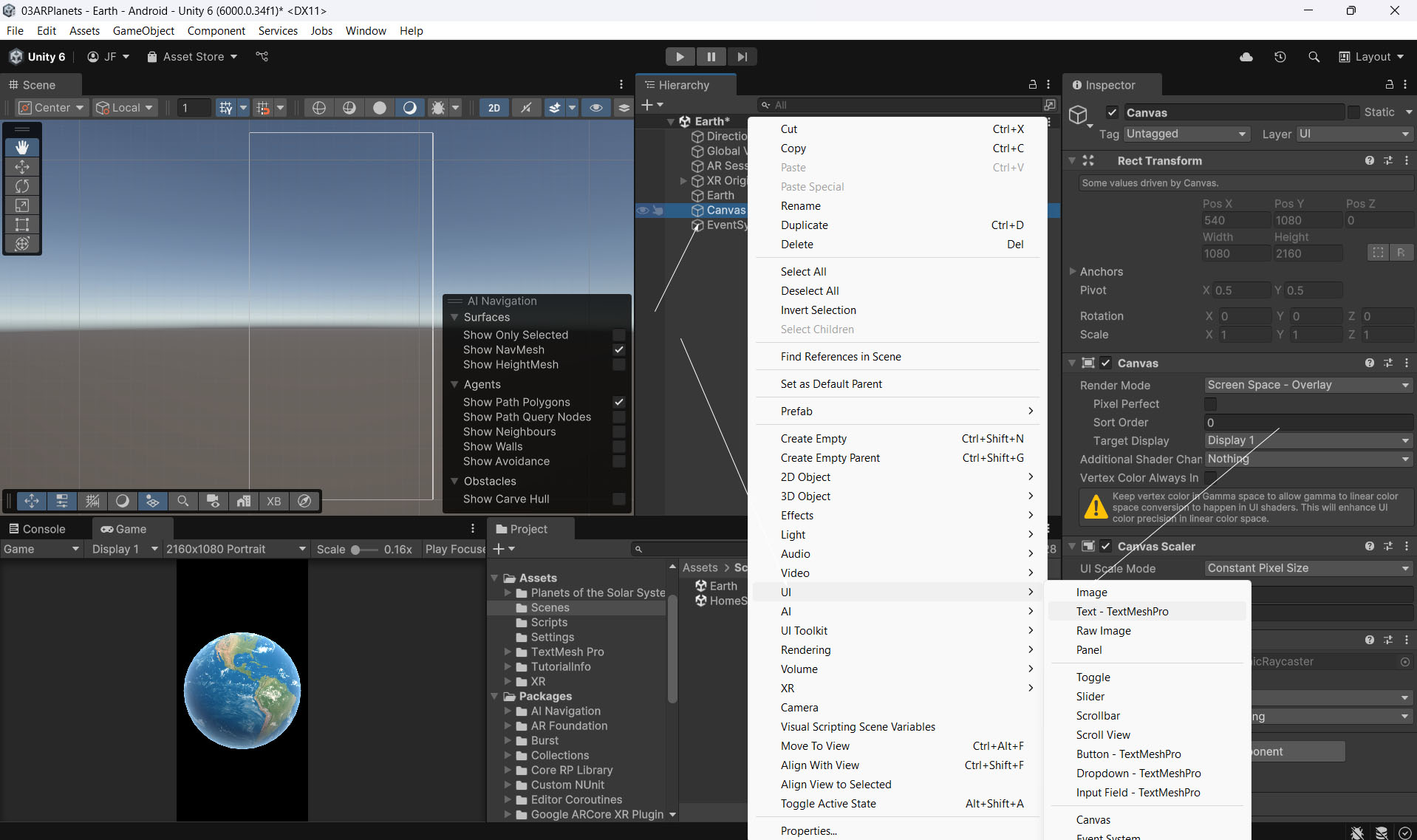This screenshot has width=1417, height=840.
Task: Click the search magnifier in top toolbar
Action: tap(1314, 57)
